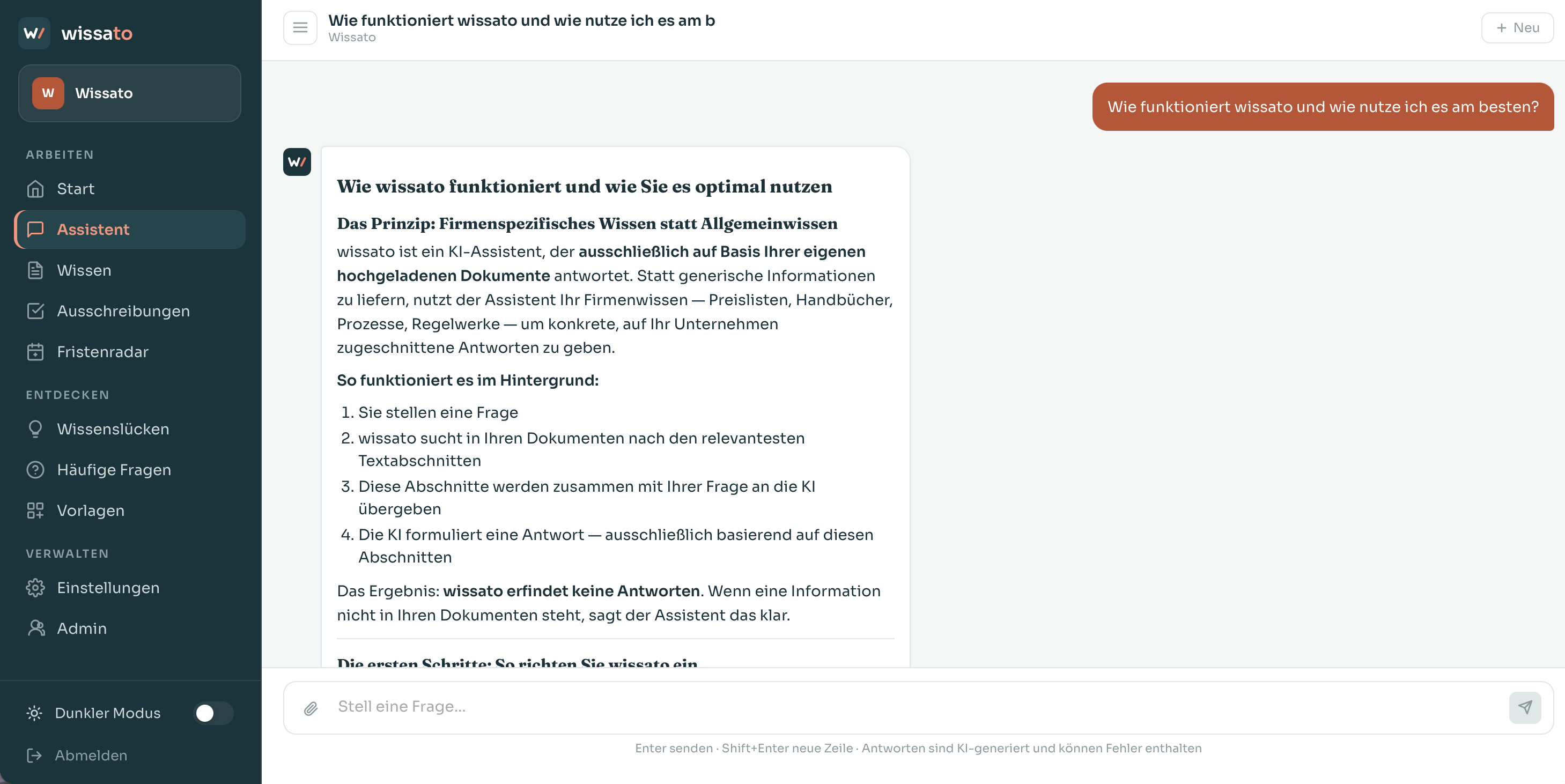
Task: Open Fristenradar via its calendar icon
Action: [35, 352]
